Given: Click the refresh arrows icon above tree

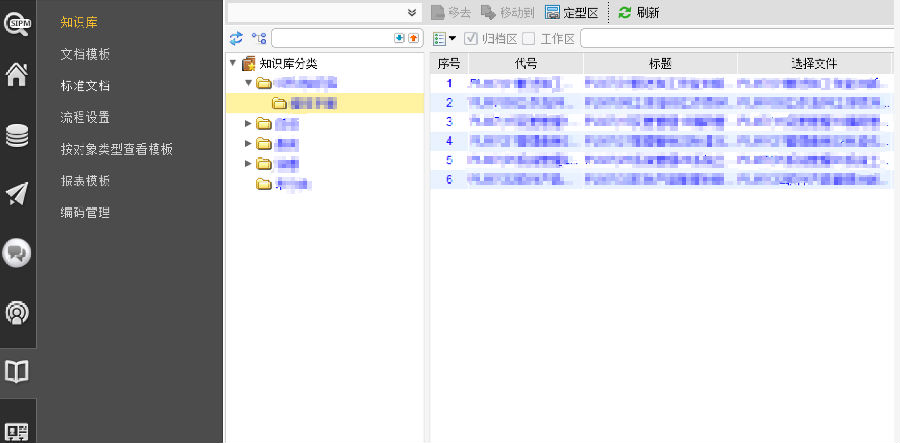Looking at the screenshot, I should coord(236,38).
